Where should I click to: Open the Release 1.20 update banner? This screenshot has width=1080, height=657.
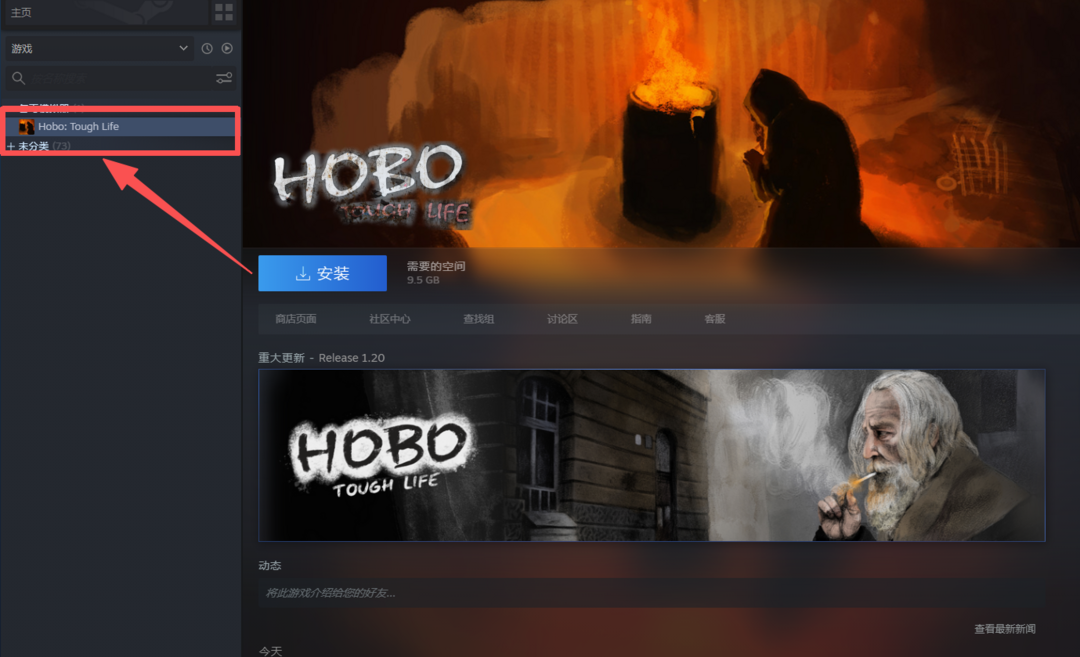pos(651,455)
